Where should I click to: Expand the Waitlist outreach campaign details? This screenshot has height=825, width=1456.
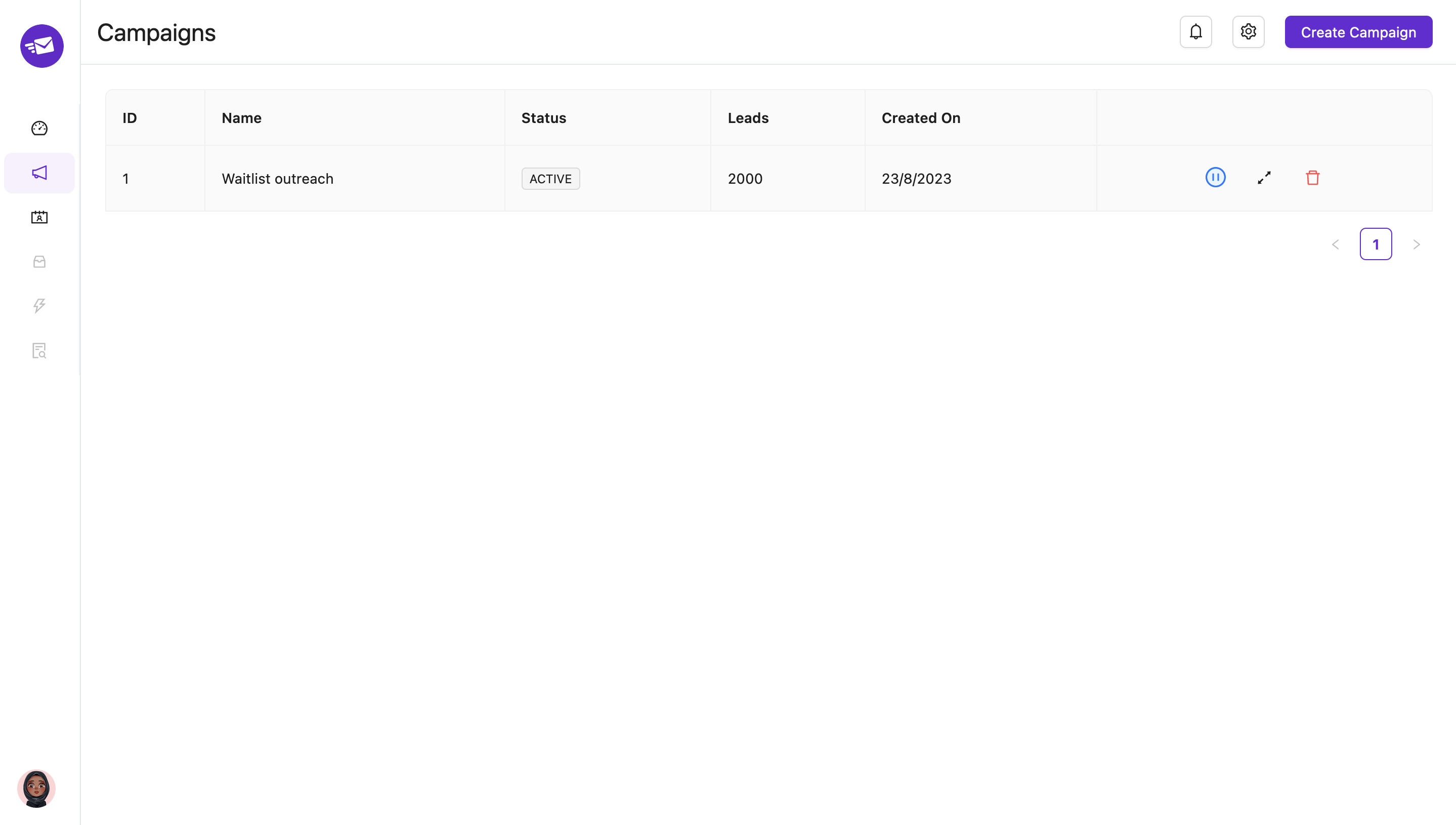pos(1264,178)
